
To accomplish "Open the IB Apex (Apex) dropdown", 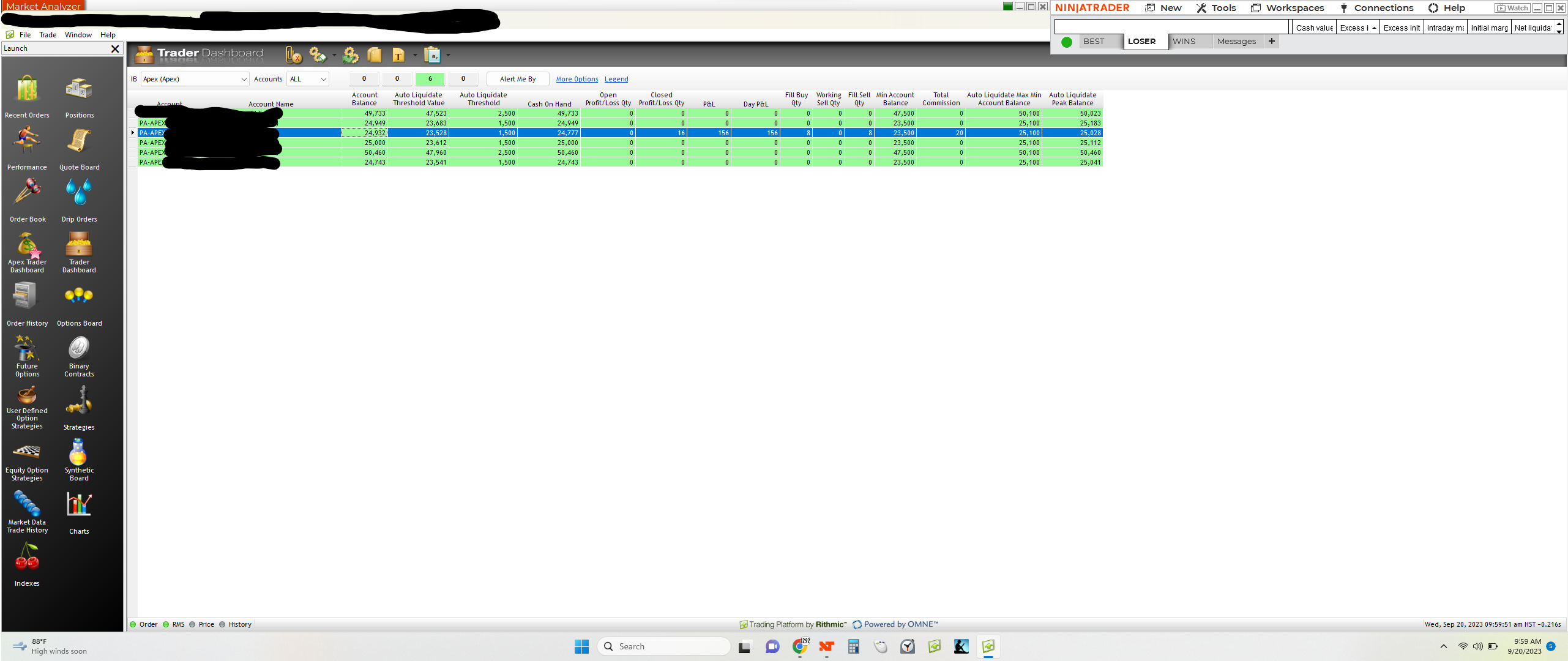I will coord(195,79).
